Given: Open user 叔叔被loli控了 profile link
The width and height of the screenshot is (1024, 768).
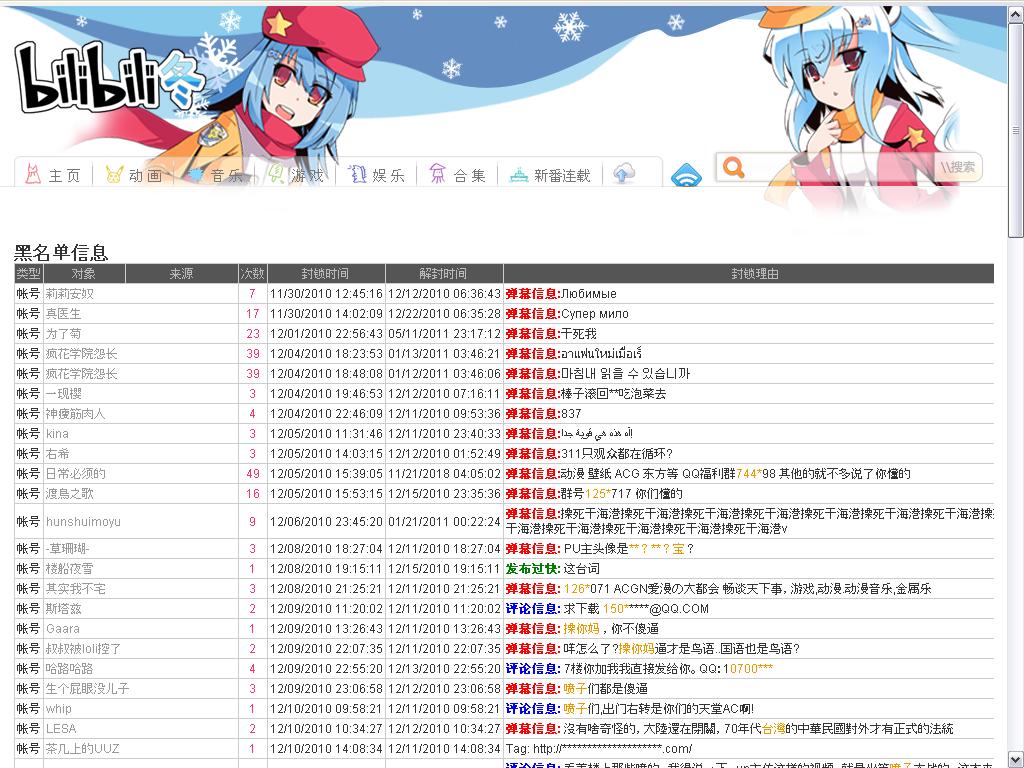Looking at the screenshot, I should pyautogui.click(x=83, y=649).
